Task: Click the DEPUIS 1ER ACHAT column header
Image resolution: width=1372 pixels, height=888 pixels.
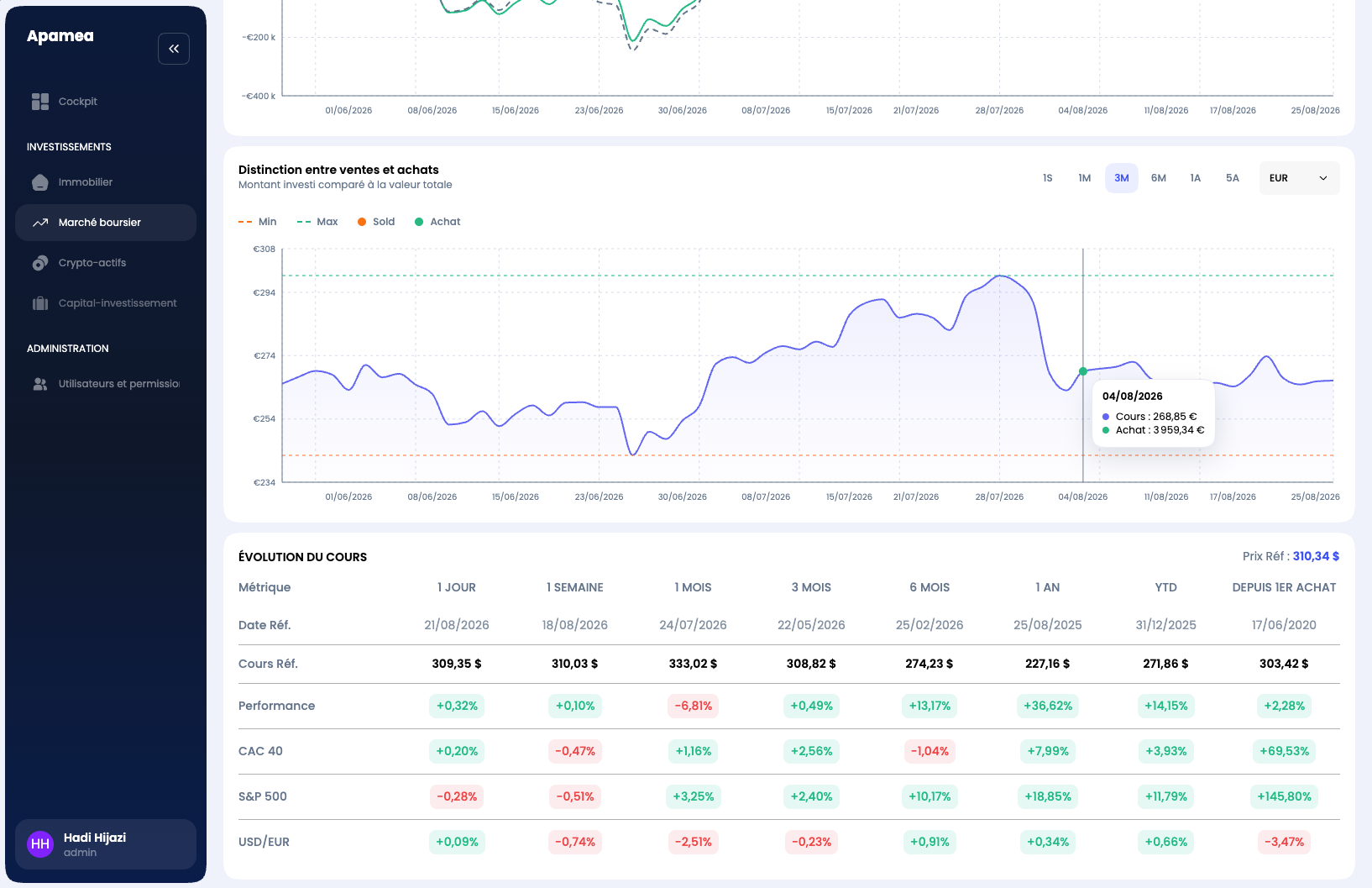Action: point(1284,587)
